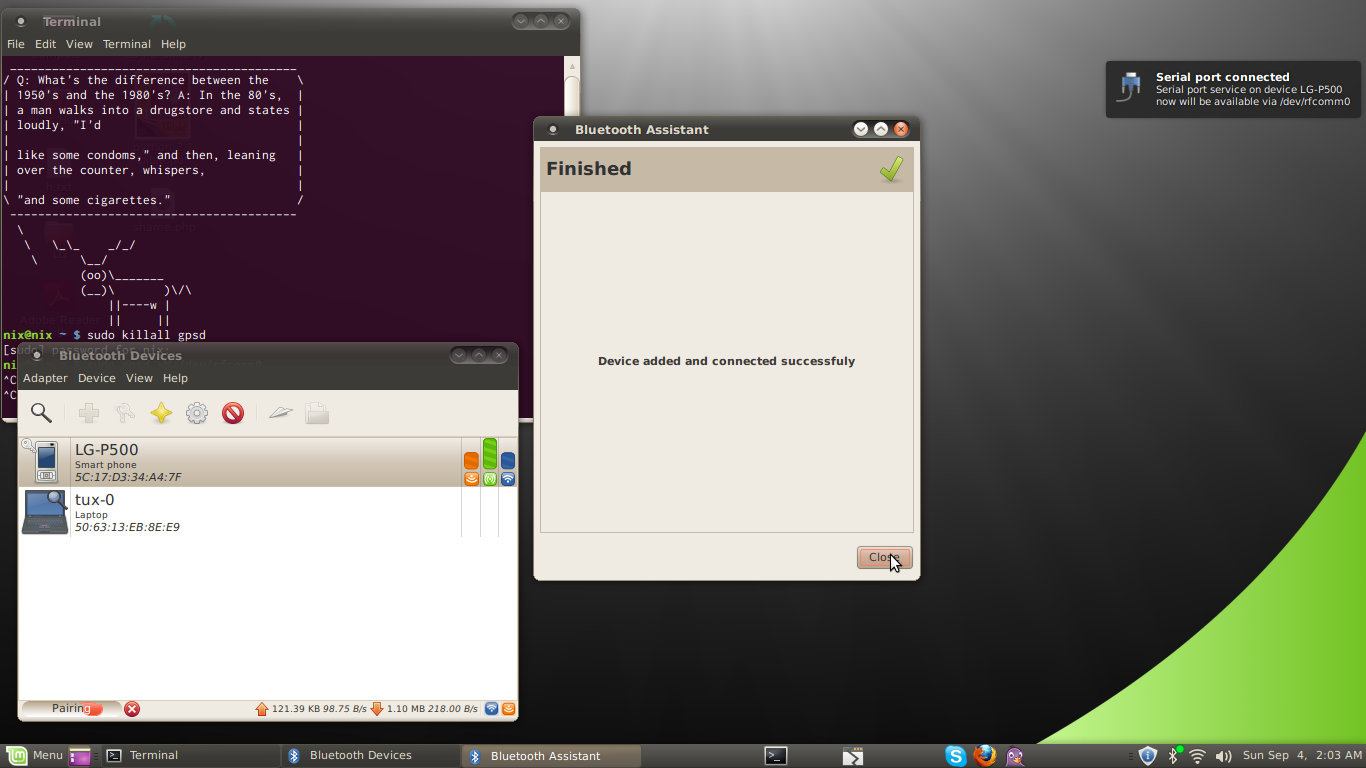Viewport: 1366px width, 768px height.
Task: Click the orange icon in Bluetooth Devices status bar
Action: [x=508, y=709]
